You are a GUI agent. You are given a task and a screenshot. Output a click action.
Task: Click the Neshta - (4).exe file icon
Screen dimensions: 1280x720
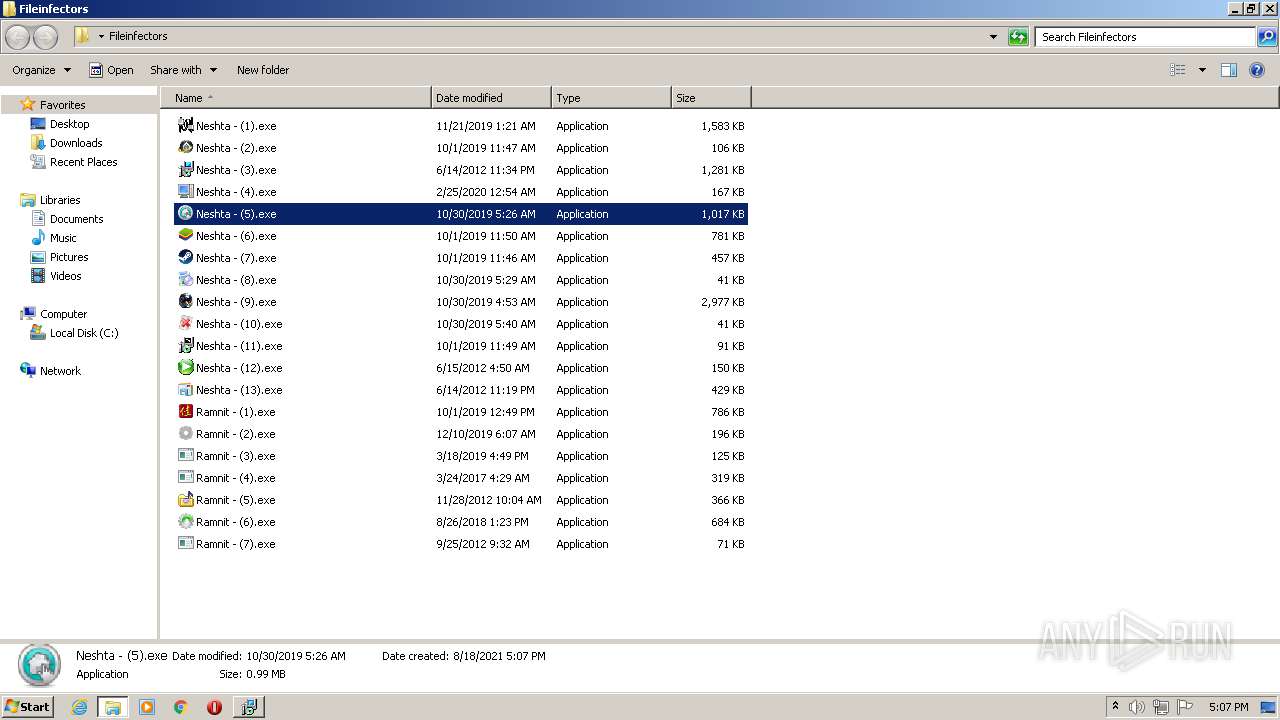pos(185,192)
